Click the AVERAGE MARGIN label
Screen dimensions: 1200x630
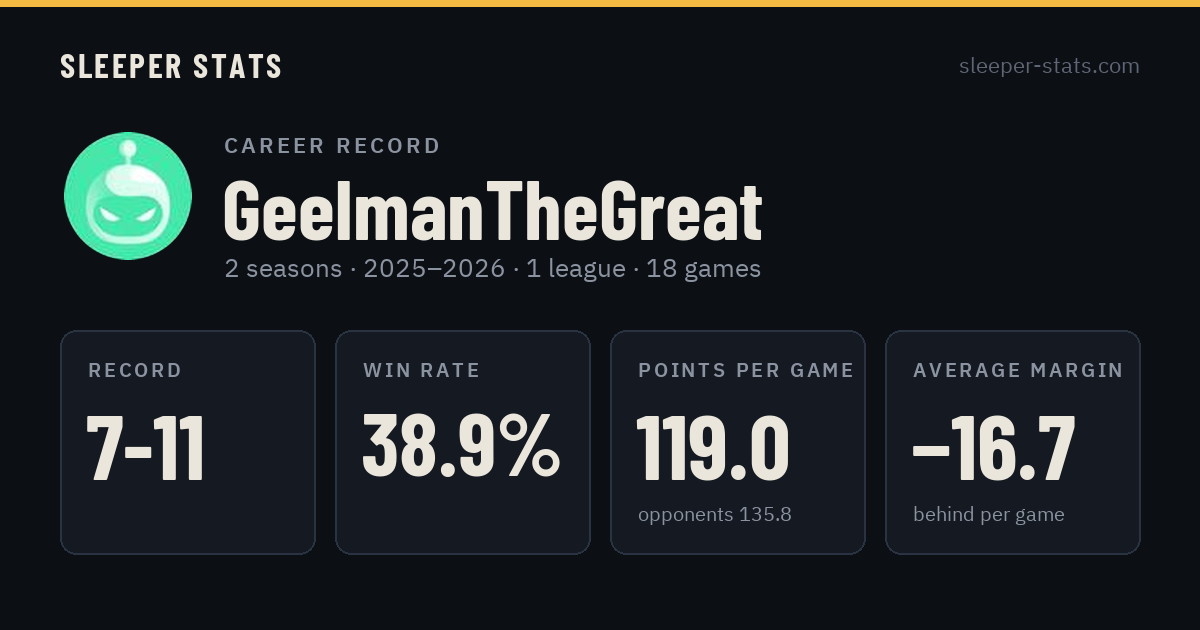coord(1018,370)
